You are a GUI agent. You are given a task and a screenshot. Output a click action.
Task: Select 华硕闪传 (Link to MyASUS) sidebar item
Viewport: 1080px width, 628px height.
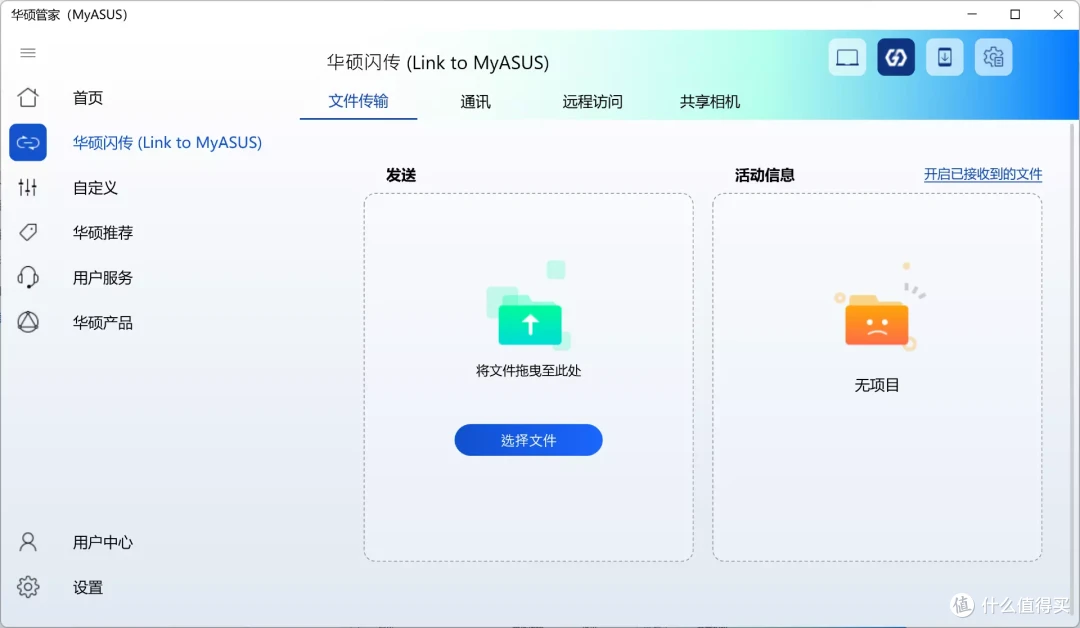click(167, 143)
